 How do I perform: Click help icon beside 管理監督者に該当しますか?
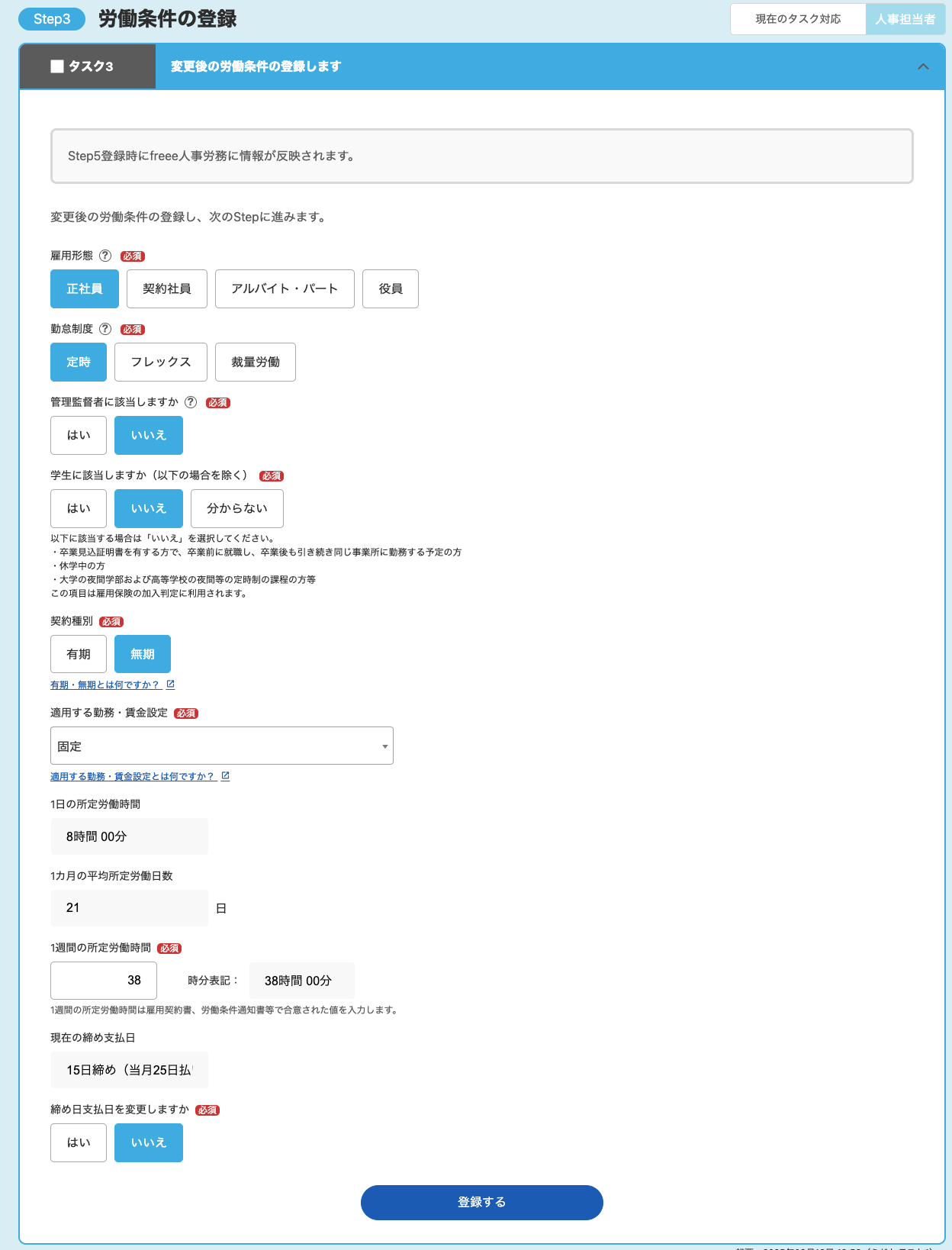coord(191,402)
